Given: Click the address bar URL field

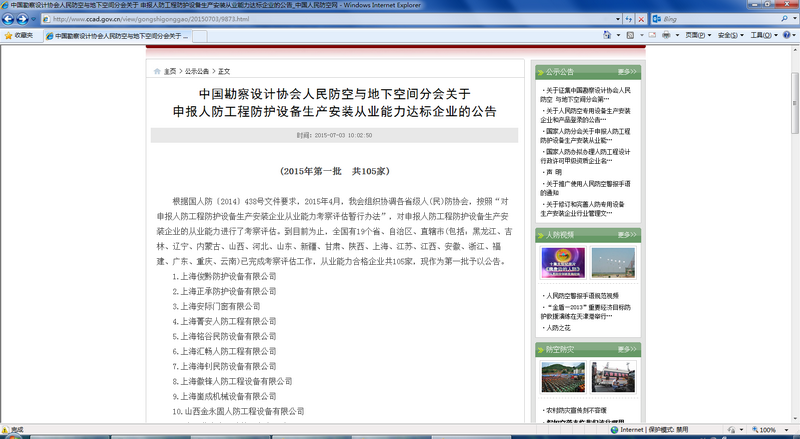Looking at the screenshot, I should click(329, 19).
